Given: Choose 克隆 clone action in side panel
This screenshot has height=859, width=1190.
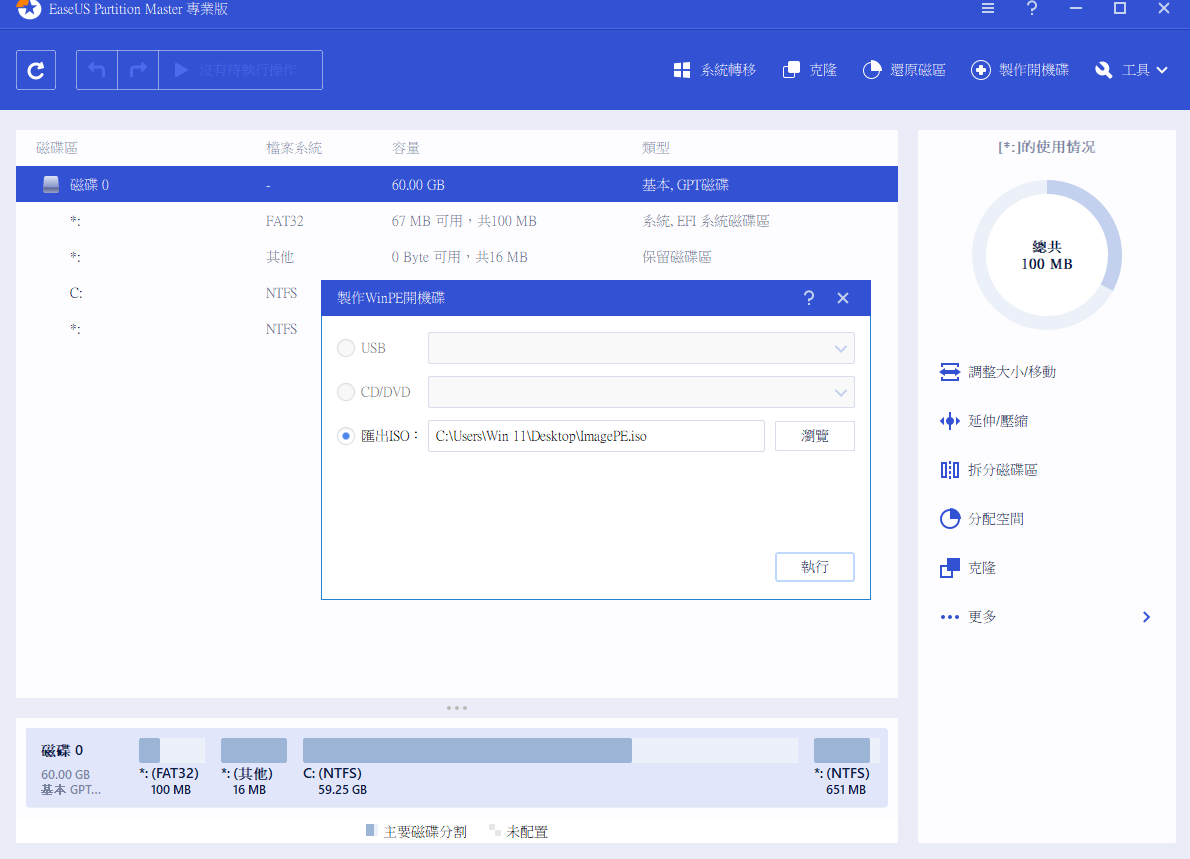Looking at the screenshot, I should coord(968,568).
